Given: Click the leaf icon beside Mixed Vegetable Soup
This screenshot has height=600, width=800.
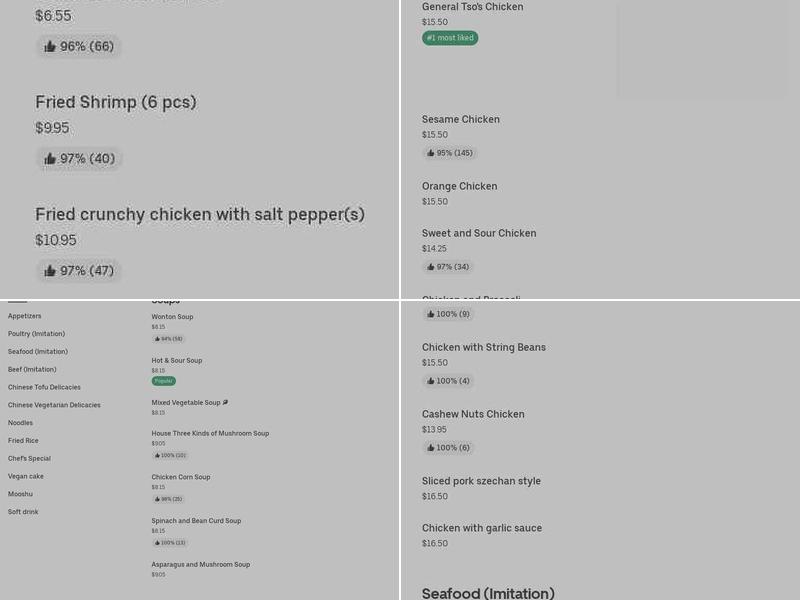Looking at the screenshot, I should coord(226,402).
